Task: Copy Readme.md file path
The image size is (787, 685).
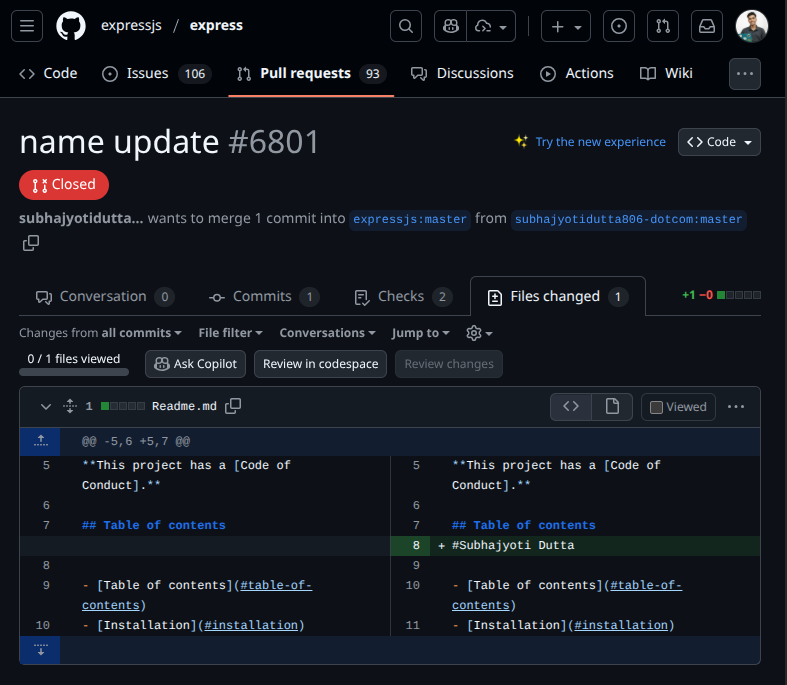Action: (x=233, y=406)
